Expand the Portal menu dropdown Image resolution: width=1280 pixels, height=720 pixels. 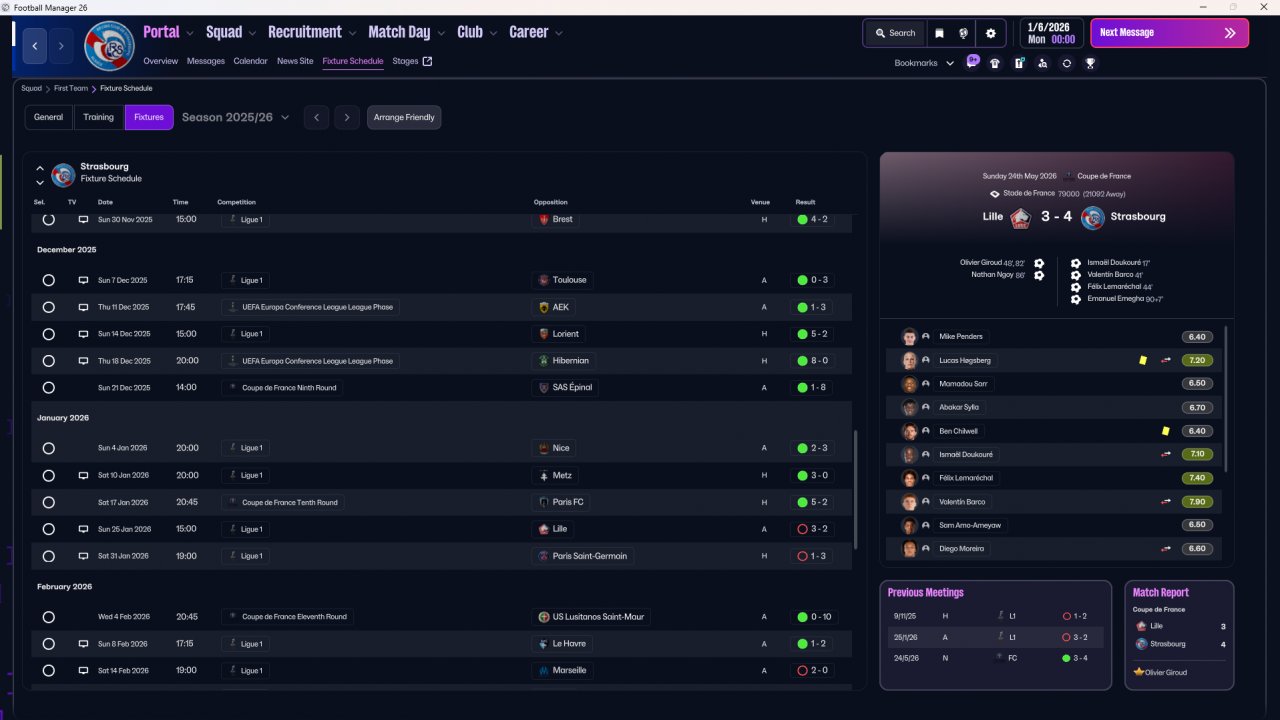pyautogui.click(x=188, y=33)
